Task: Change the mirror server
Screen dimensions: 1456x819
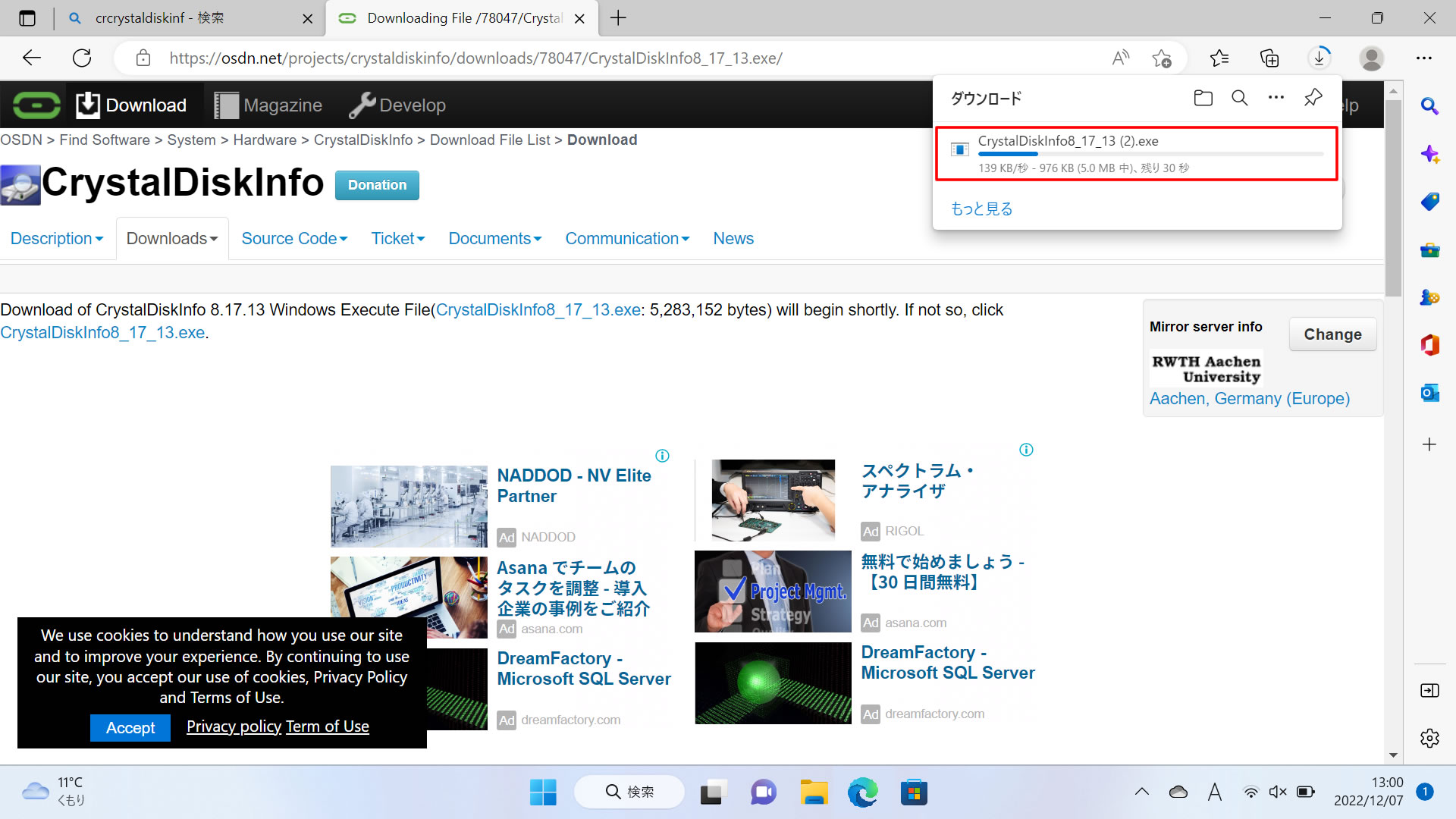Action: point(1332,334)
